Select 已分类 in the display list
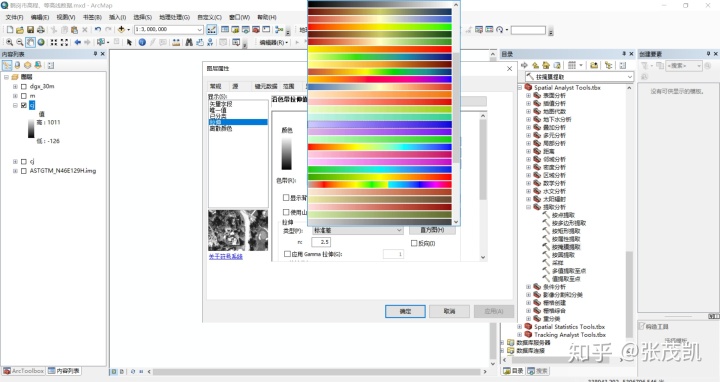 [218, 116]
